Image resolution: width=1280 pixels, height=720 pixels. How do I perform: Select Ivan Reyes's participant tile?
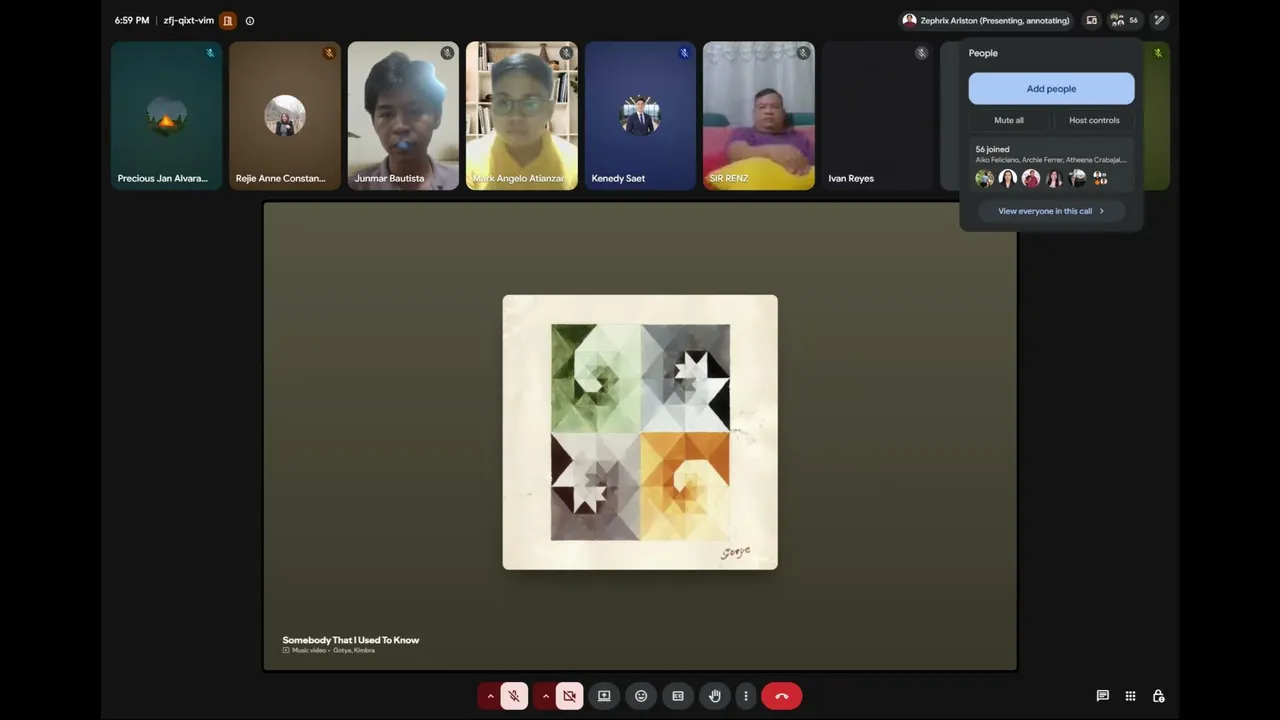pyautogui.click(x=877, y=115)
